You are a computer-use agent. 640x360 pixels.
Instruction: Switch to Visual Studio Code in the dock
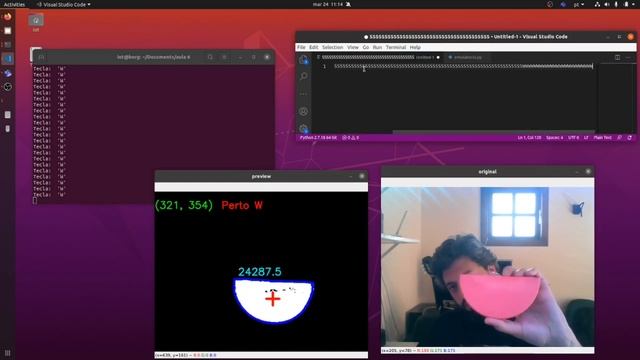7,59
